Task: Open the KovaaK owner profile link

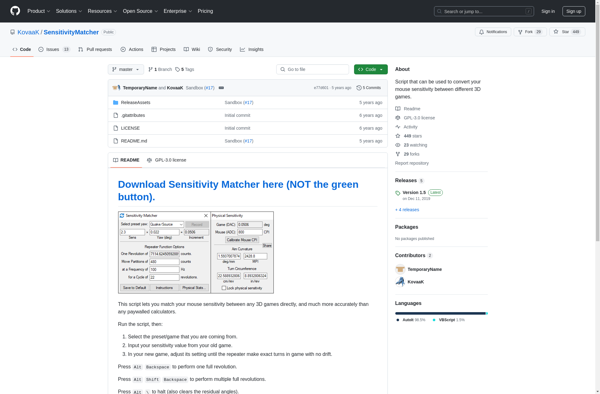Action: (28, 33)
